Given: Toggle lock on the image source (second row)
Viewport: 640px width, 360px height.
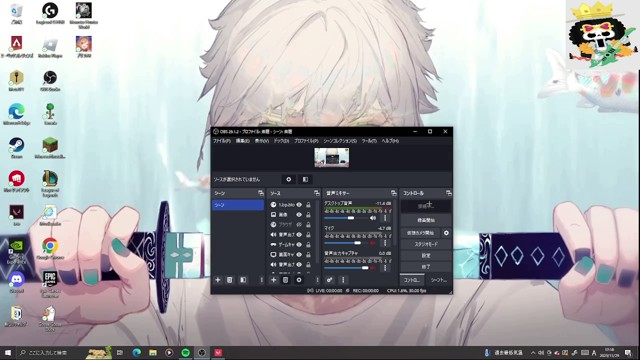Looking at the screenshot, I should tap(309, 214).
